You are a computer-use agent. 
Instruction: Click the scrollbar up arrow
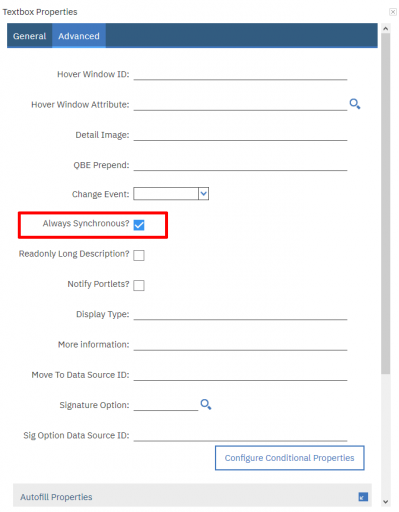[386, 29]
